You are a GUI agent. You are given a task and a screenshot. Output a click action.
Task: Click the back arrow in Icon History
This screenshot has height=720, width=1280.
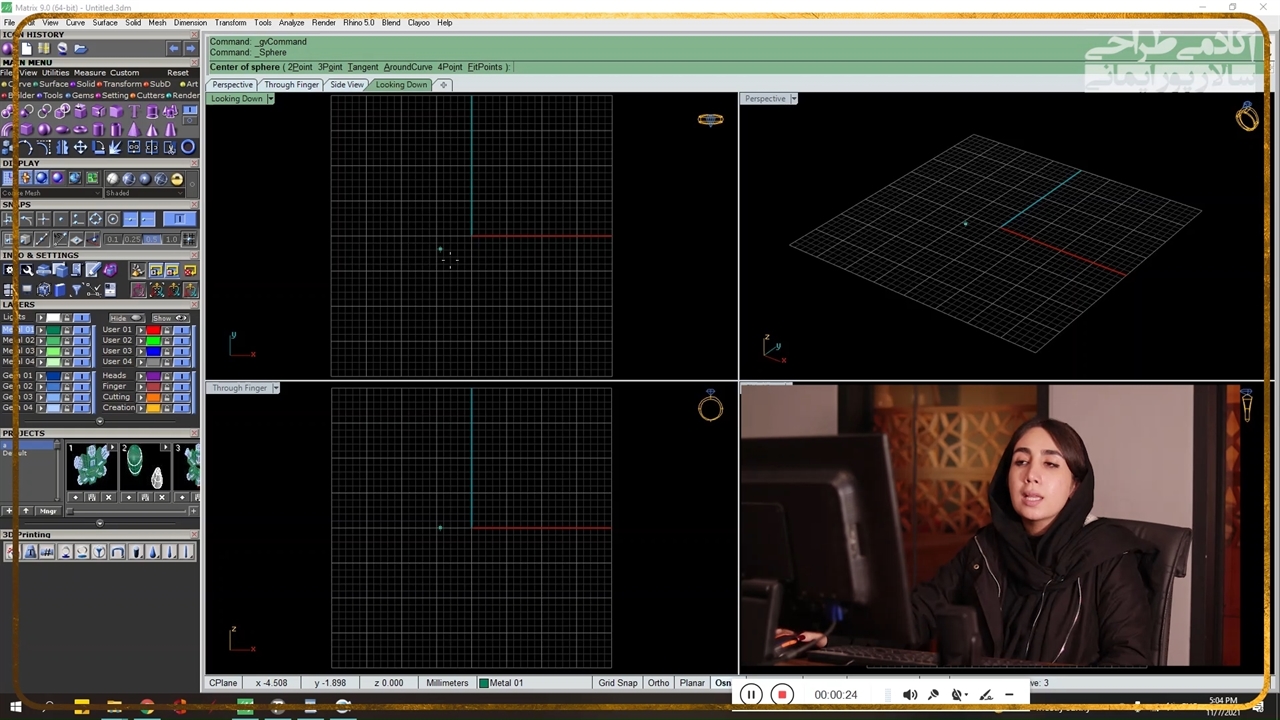pos(174,48)
